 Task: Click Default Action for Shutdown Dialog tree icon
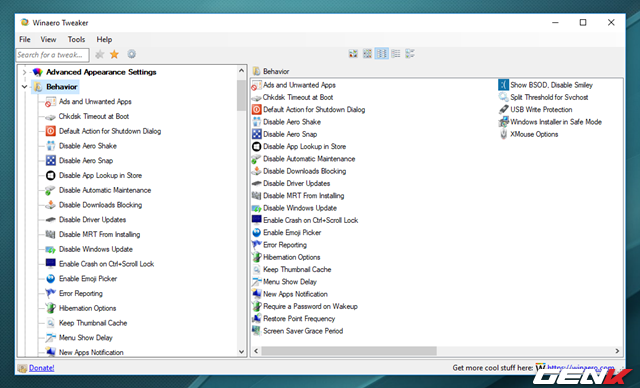coord(50,131)
